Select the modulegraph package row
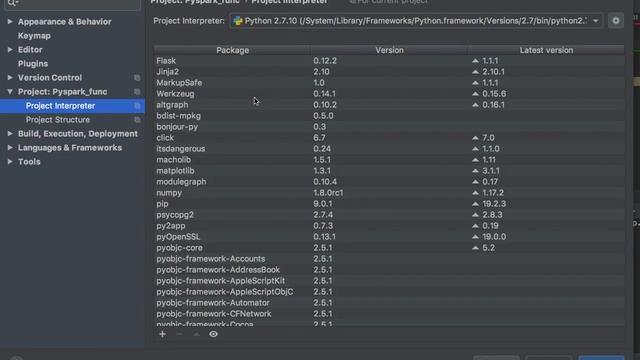Image resolution: width=640 pixels, height=360 pixels. click(389, 182)
